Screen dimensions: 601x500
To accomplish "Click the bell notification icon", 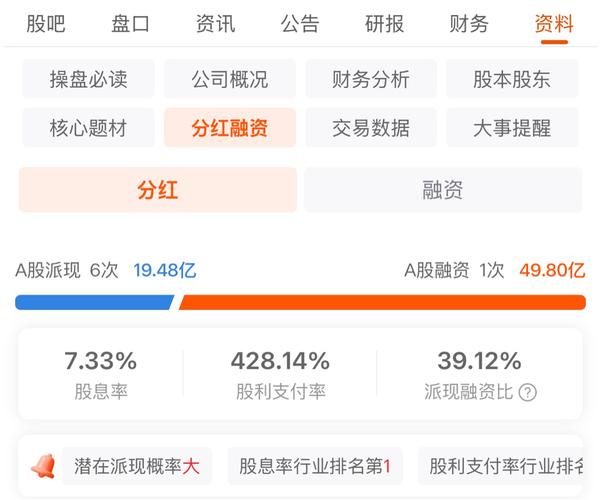I will pos(42,466).
